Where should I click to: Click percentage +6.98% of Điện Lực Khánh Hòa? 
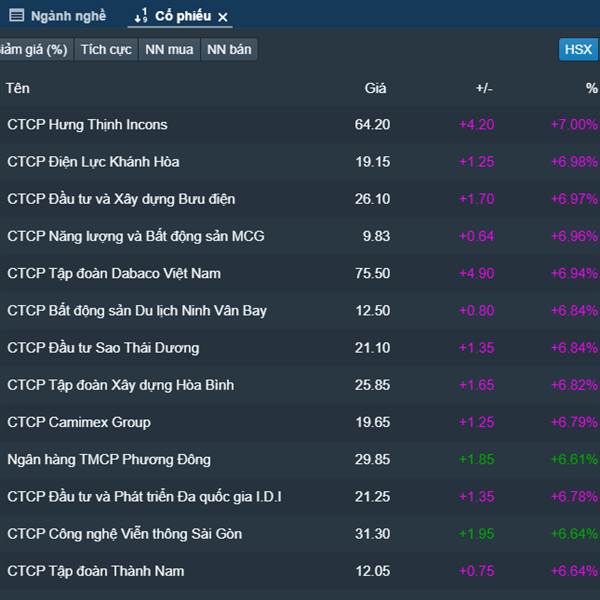[574, 161]
